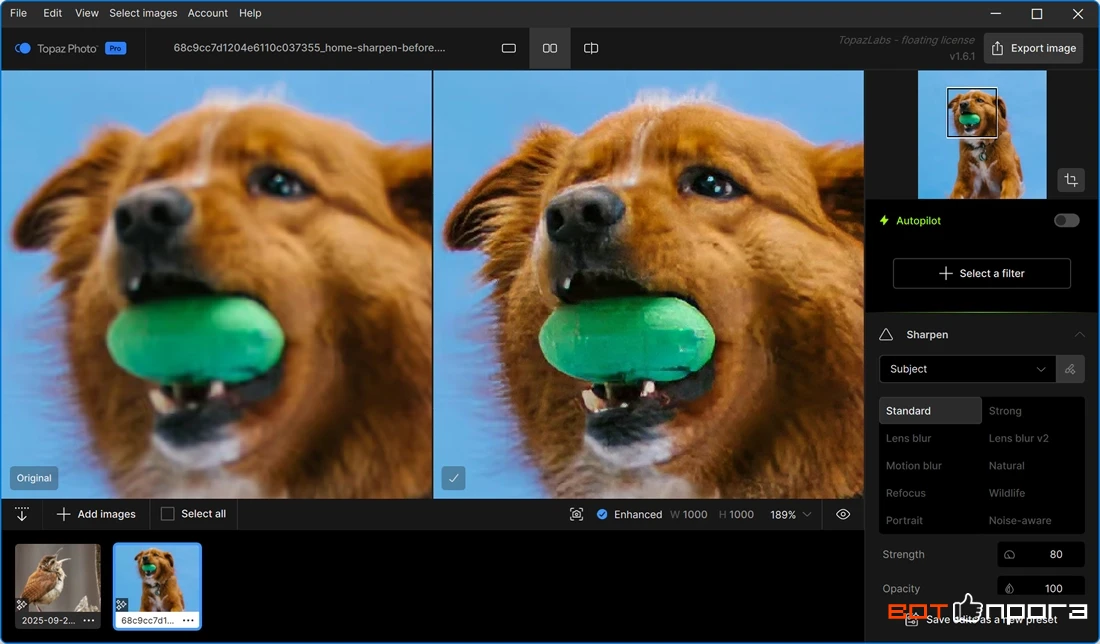Click the Autopilot lightning bolt icon
The image size is (1100, 644).
[x=884, y=220]
